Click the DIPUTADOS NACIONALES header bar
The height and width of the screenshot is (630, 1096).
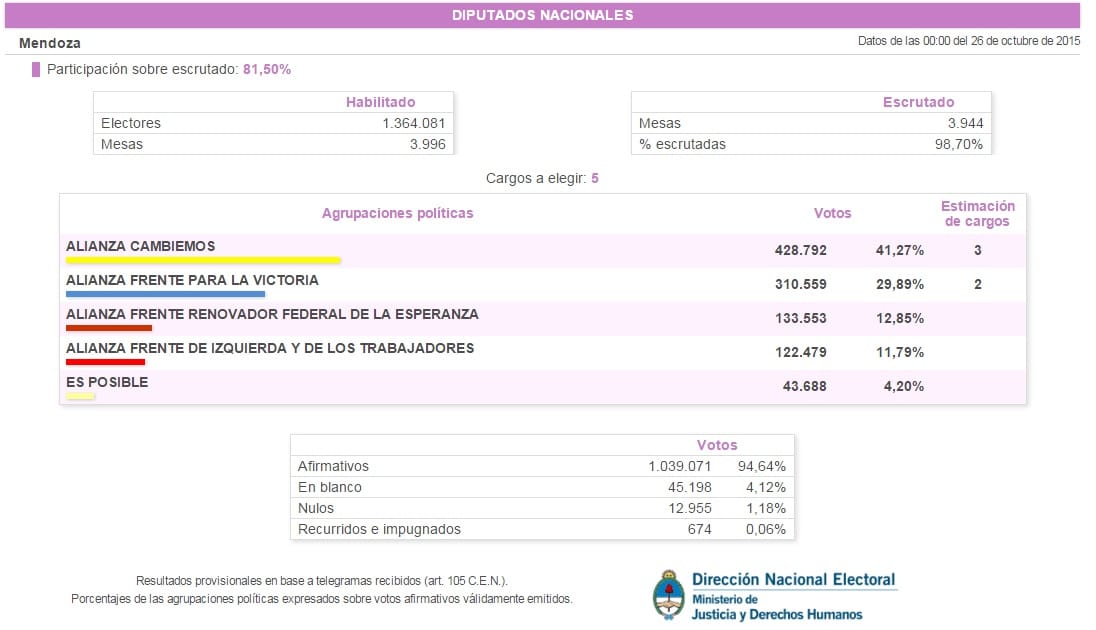click(x=542, y=15)
